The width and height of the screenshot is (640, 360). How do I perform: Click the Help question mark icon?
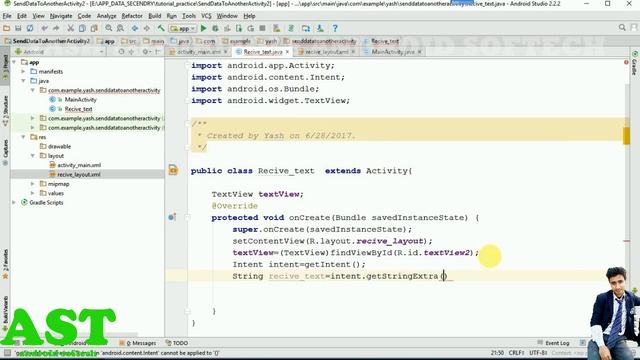click(x=335, y=28)
